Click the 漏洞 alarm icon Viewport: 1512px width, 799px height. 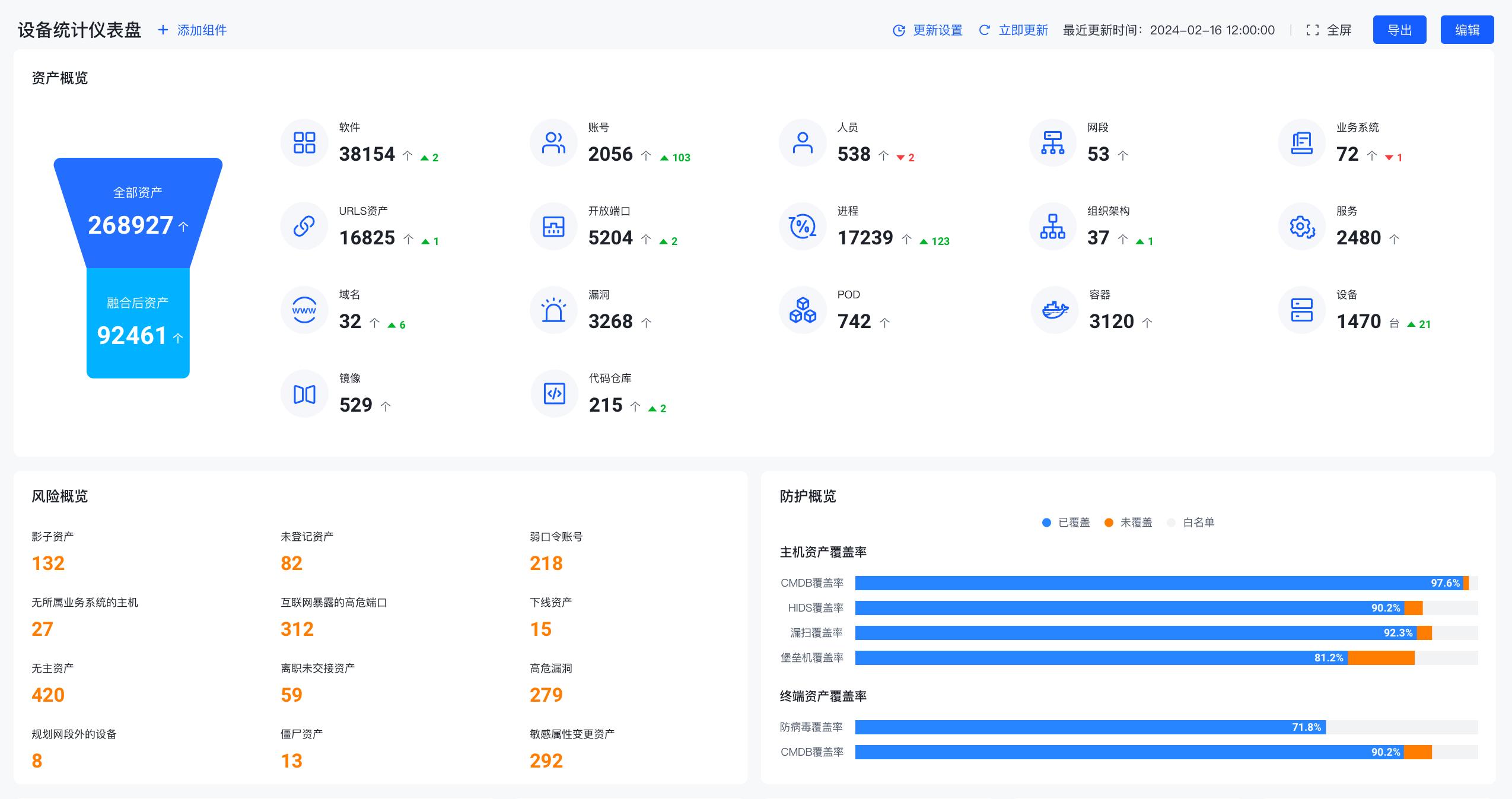click(553, 310)
